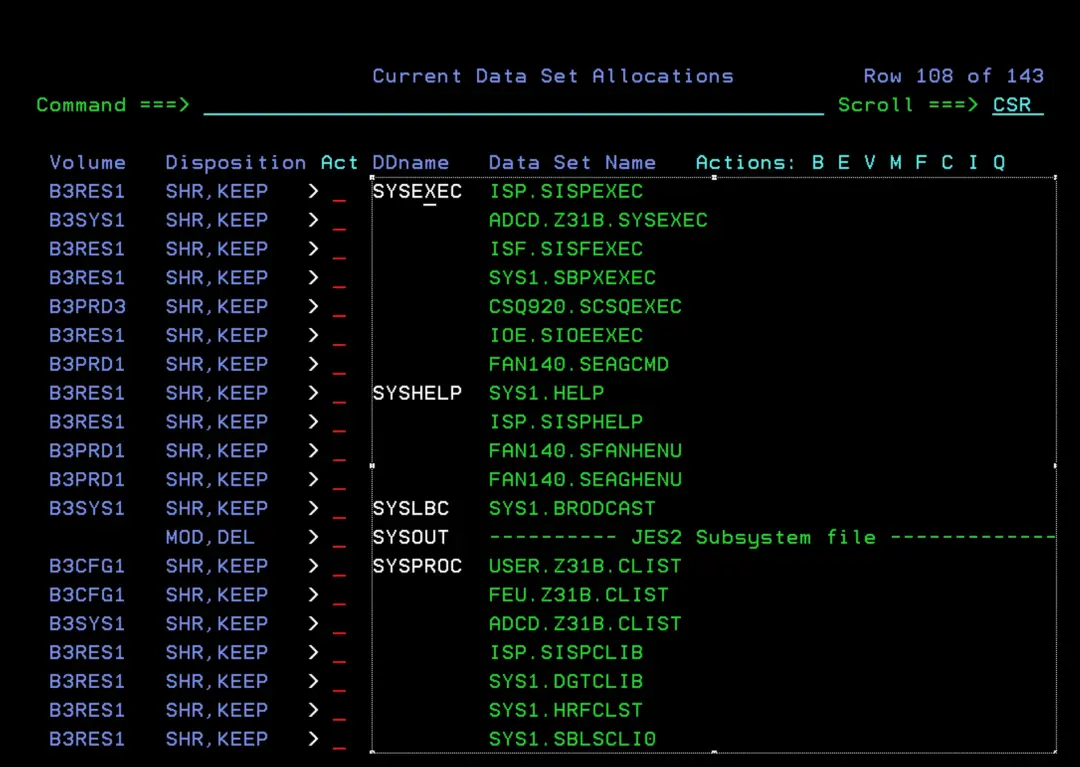Click the Row 108 of 143 indicator
The height and width of the screenshot is (767, 1080).
(x=953, y=76)
